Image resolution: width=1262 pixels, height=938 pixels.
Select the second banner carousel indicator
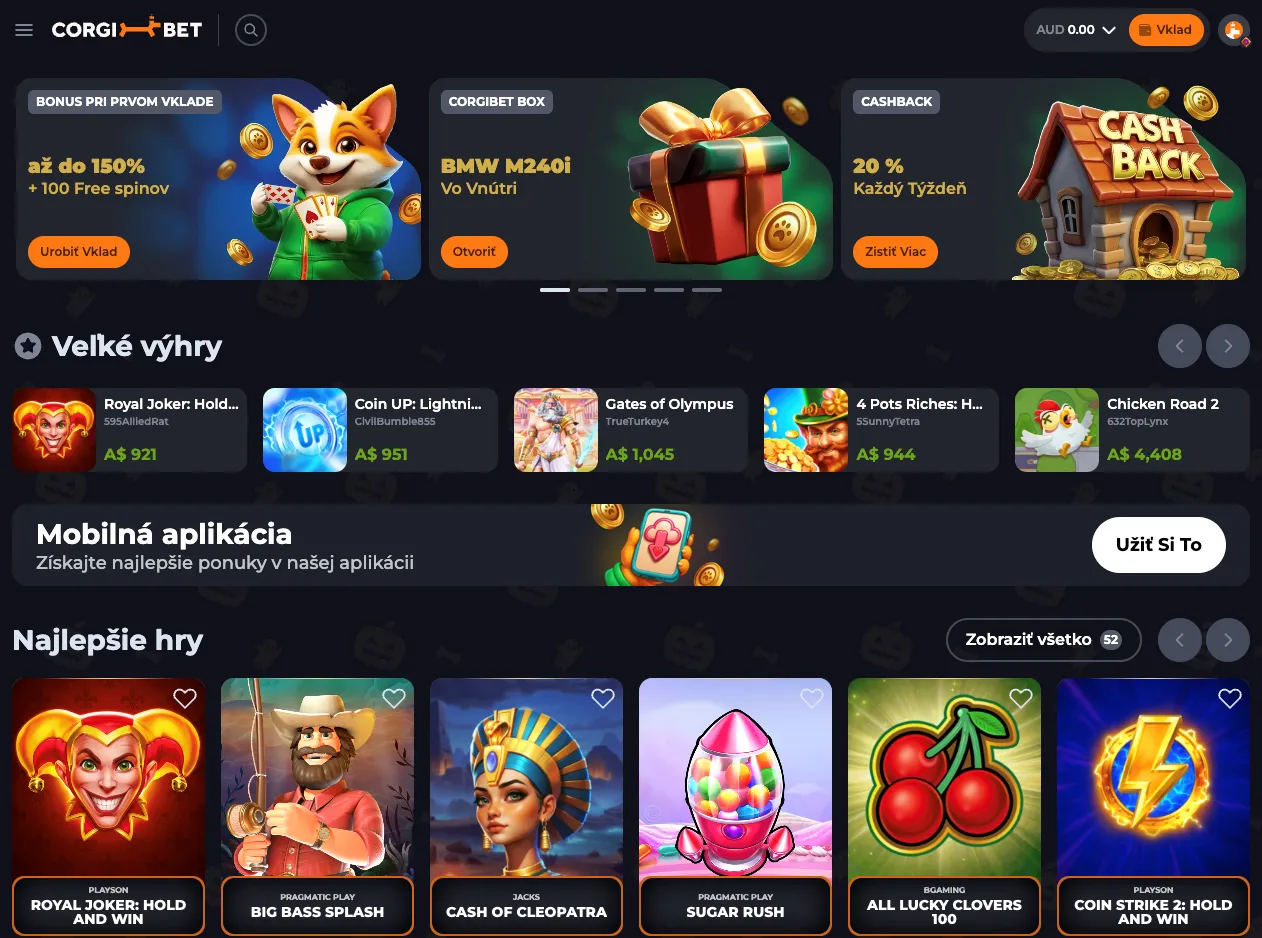[593, 290]
